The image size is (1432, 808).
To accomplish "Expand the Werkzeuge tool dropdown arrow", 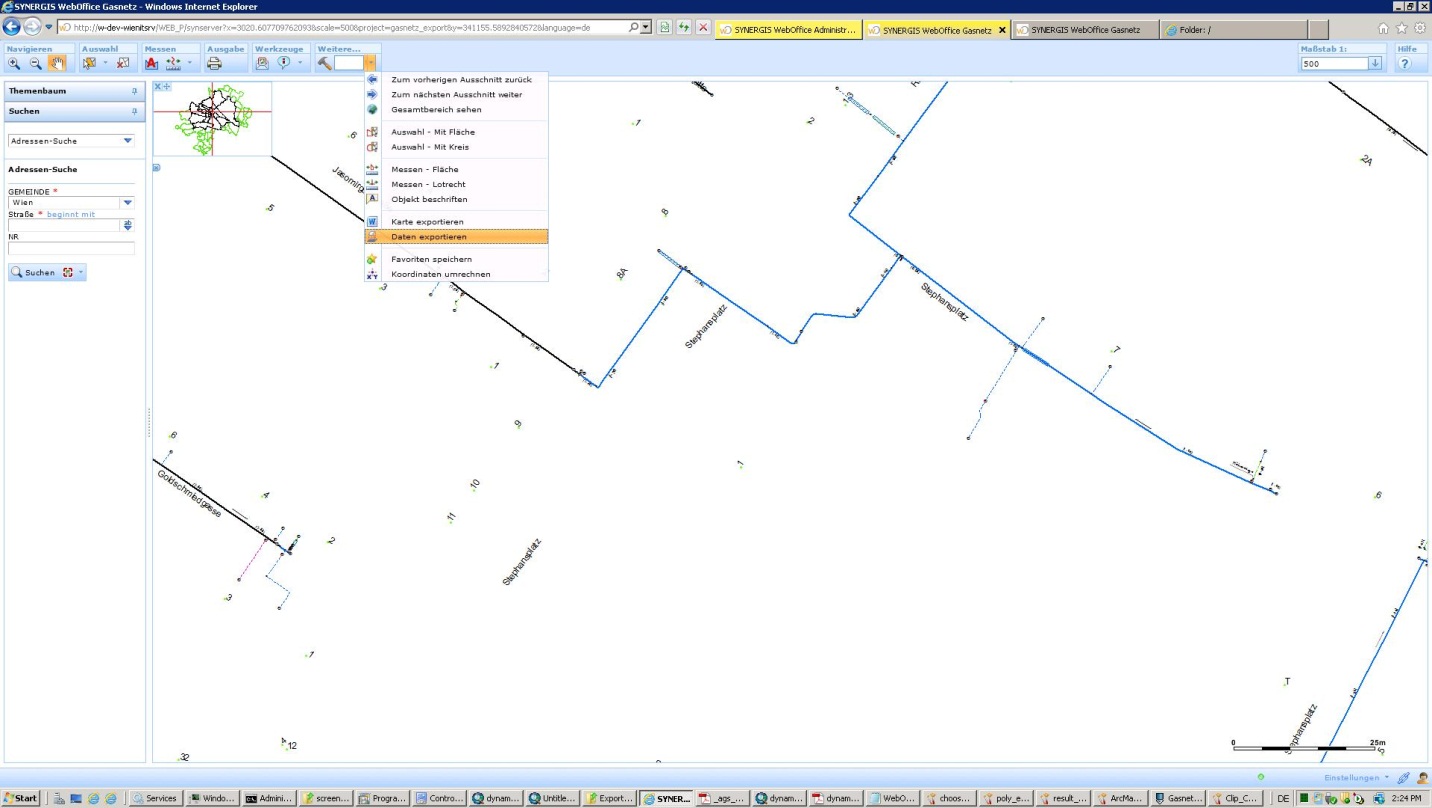I will 299,63.
